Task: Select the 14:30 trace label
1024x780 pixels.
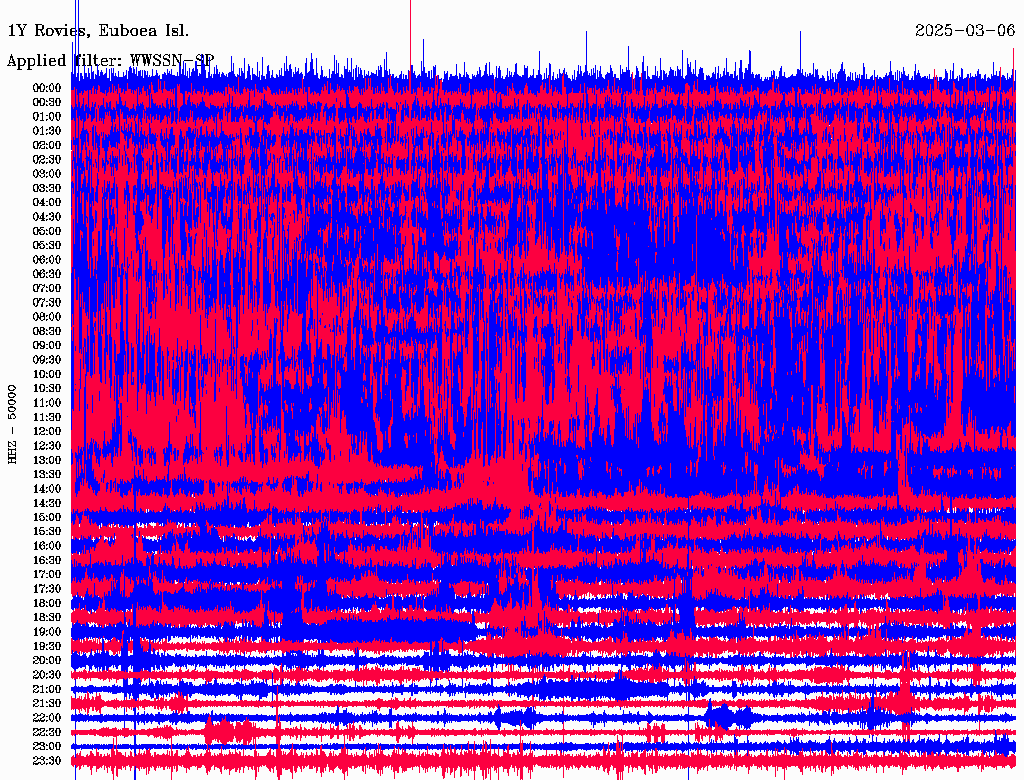Action: click(x=47, y=503)
